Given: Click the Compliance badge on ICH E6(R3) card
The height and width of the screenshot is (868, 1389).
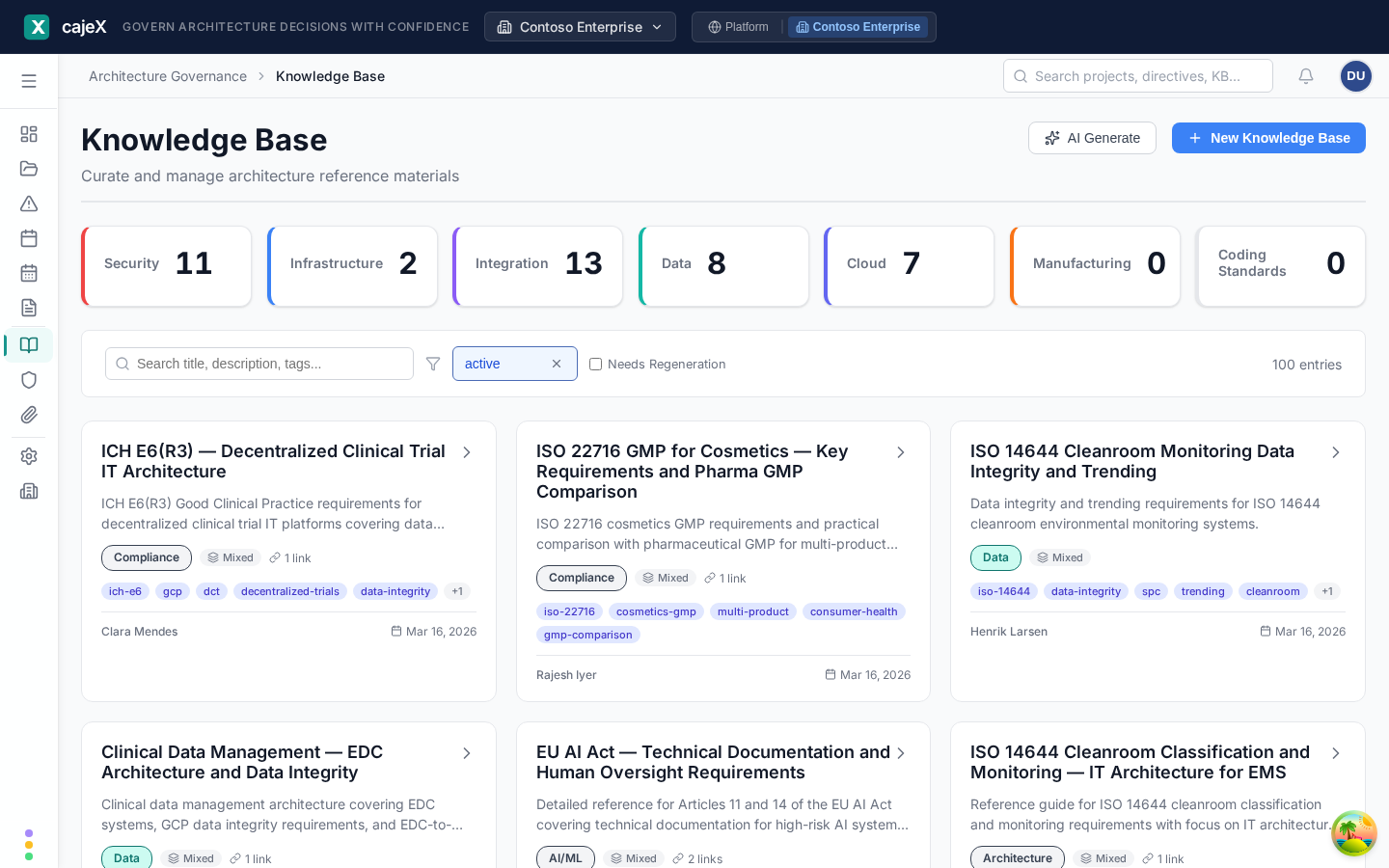Looking at the screenshot, I should click(x=147, y=557).
